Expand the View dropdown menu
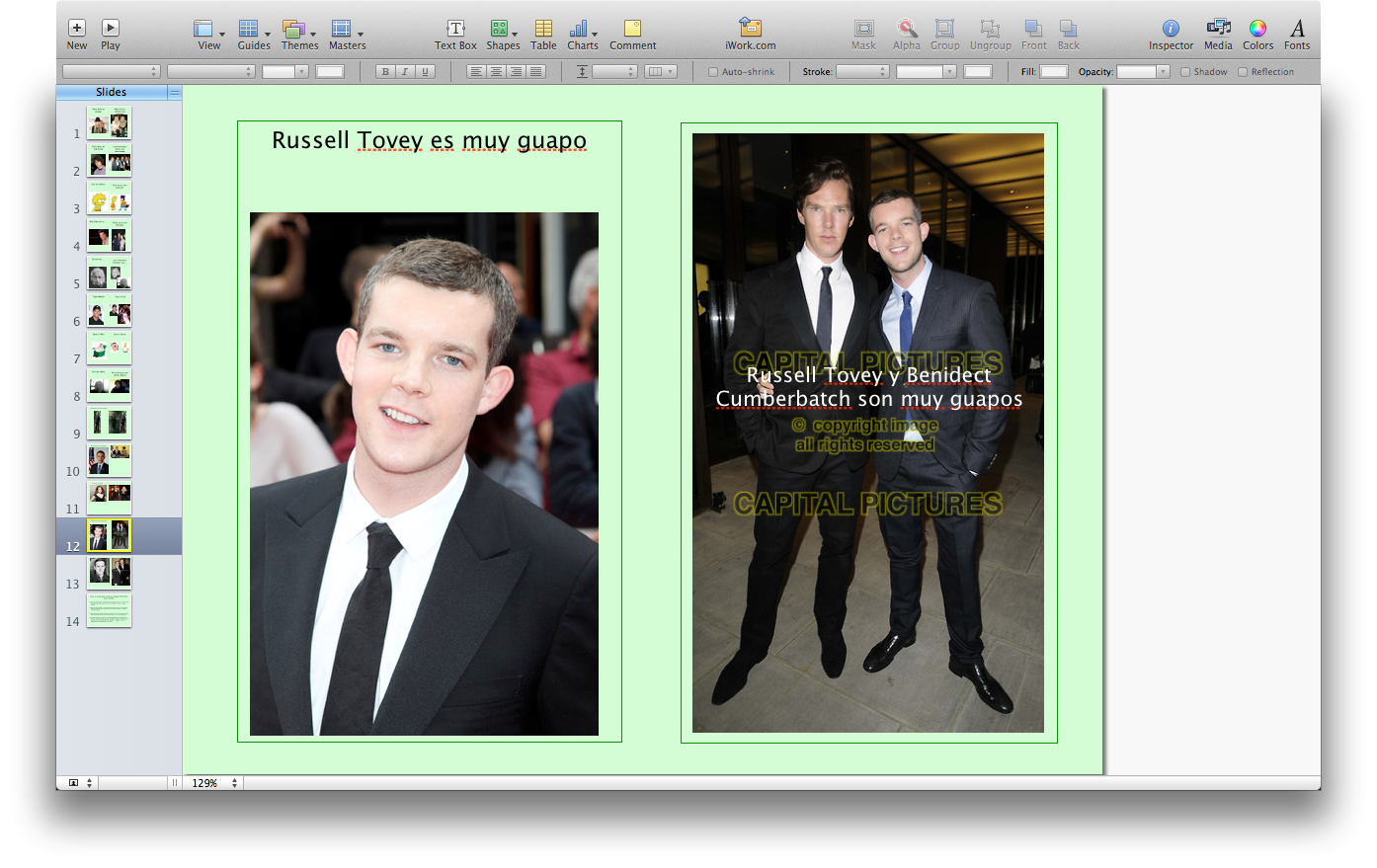1377x868 pixels. (x=208, y=30)
